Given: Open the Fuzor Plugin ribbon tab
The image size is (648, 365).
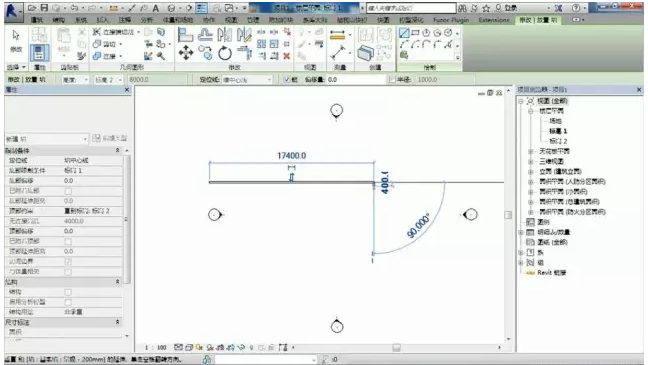Looking at the screenshot, I should tap(451, 20).
